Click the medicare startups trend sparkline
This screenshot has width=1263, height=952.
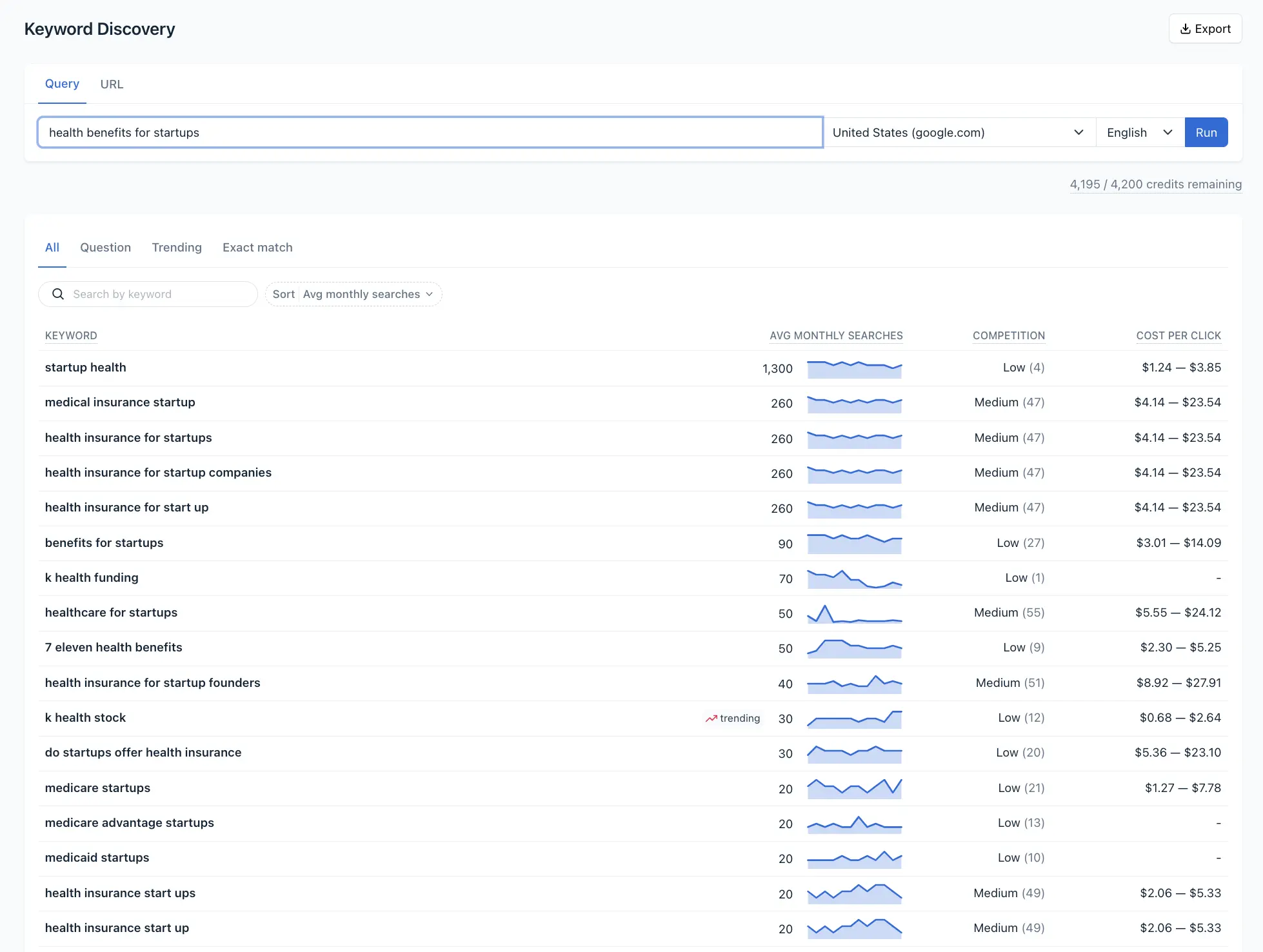(x=854, y=788)
